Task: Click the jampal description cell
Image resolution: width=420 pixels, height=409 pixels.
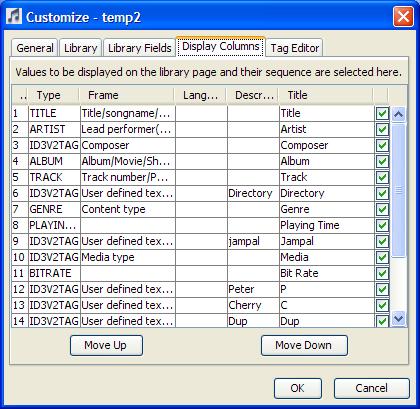Action: tap(253, 241)
